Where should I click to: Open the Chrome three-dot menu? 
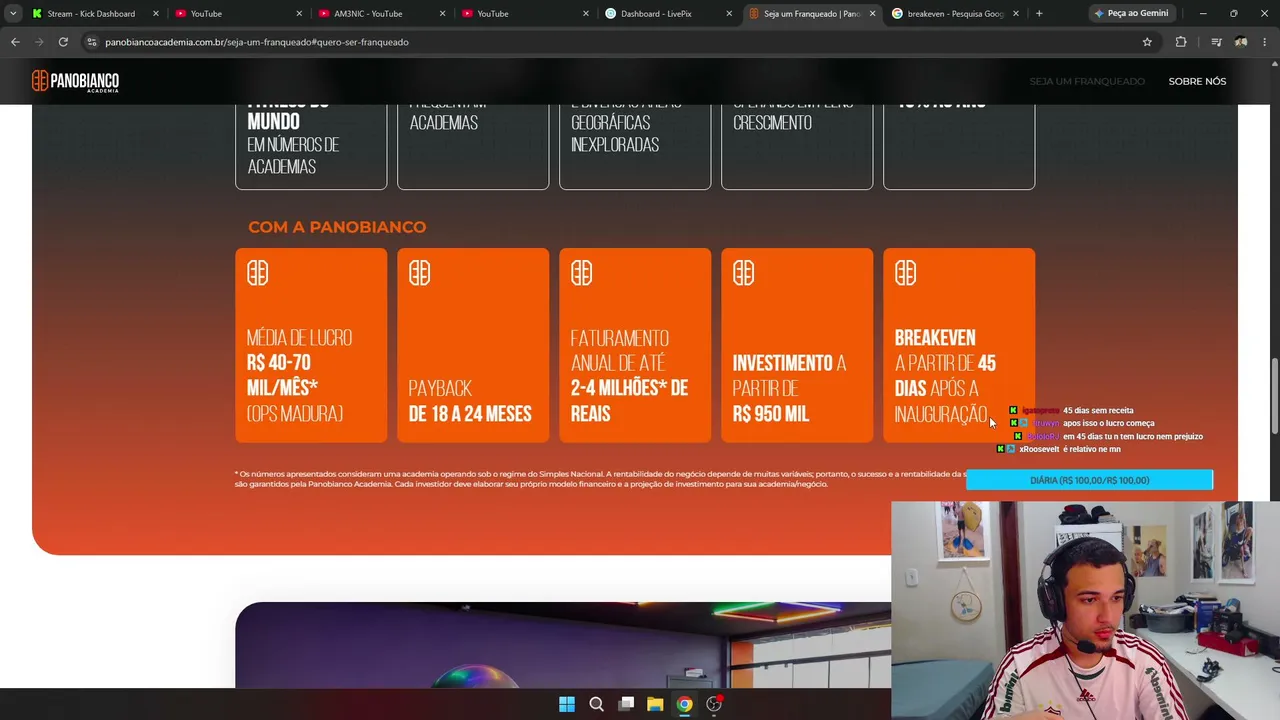pyautogui.click(x=1265, y=42)
